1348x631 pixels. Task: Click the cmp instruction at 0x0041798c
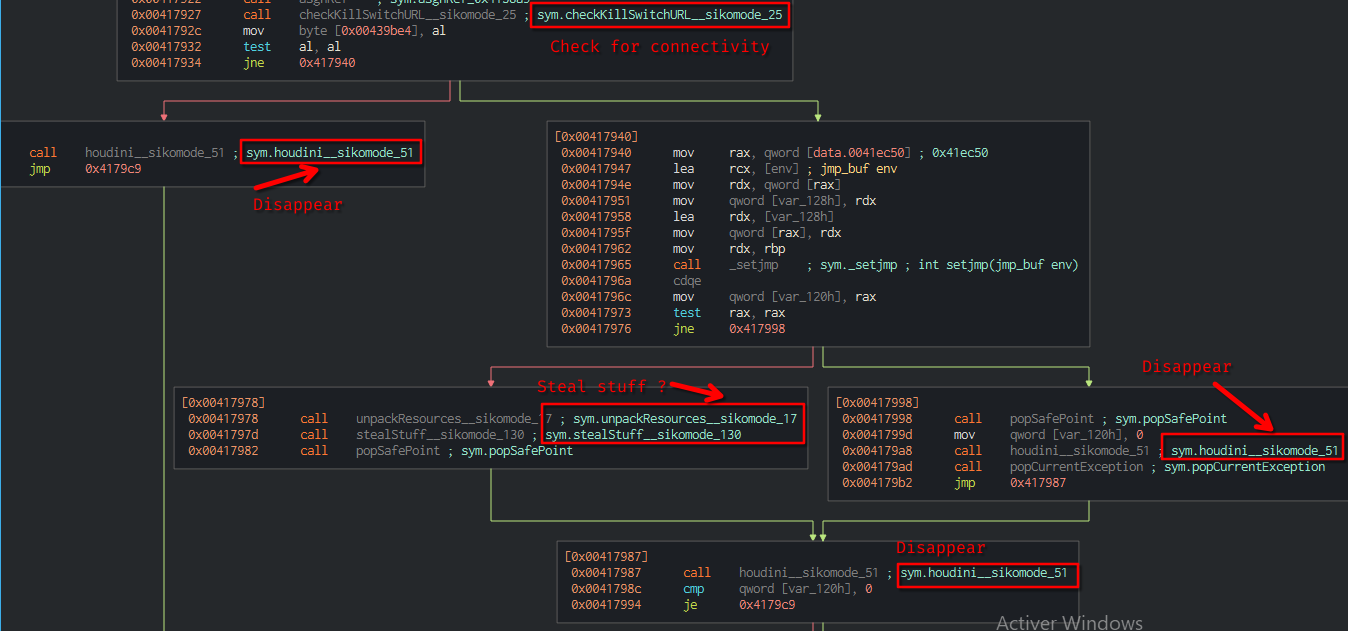click(693, 589)
